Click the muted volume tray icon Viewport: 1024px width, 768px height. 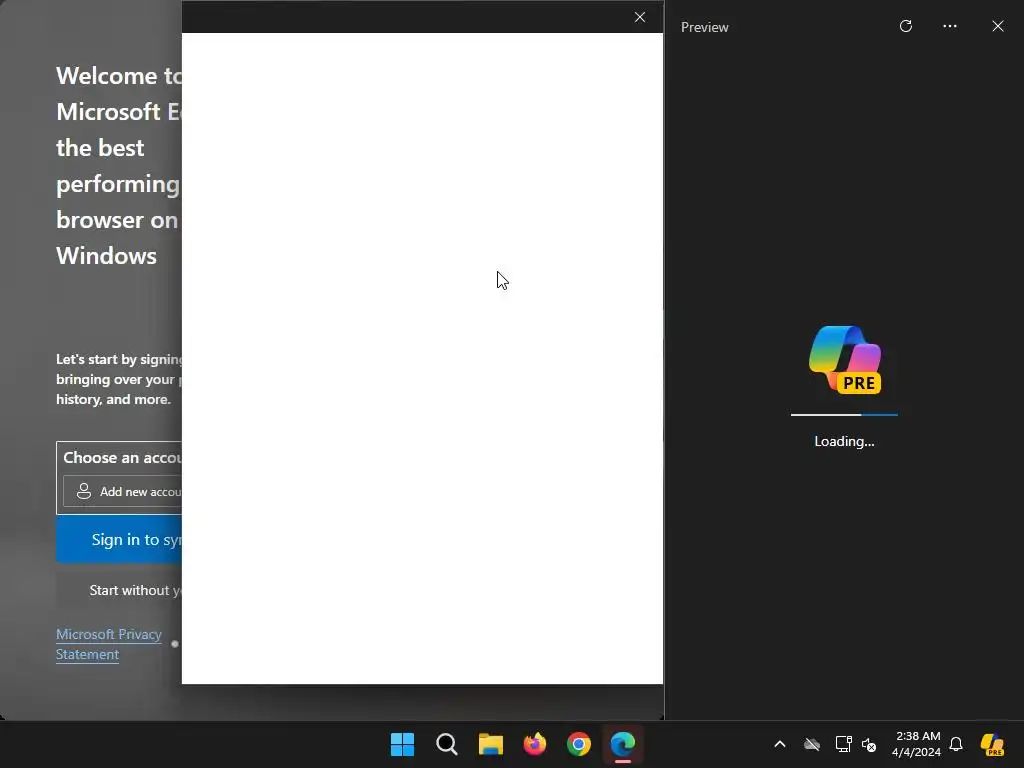pyautogui.click(x=869, y=744)
